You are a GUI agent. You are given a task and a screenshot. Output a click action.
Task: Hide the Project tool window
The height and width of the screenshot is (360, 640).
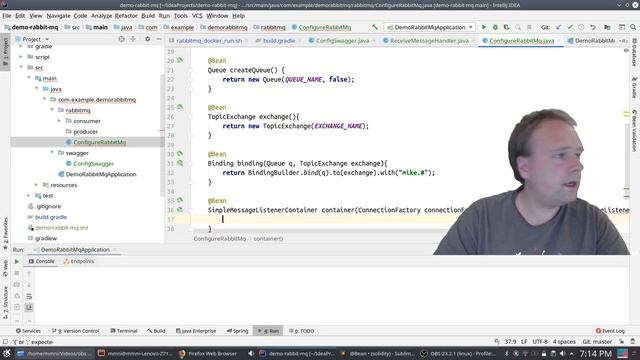(x=159, y=39)
